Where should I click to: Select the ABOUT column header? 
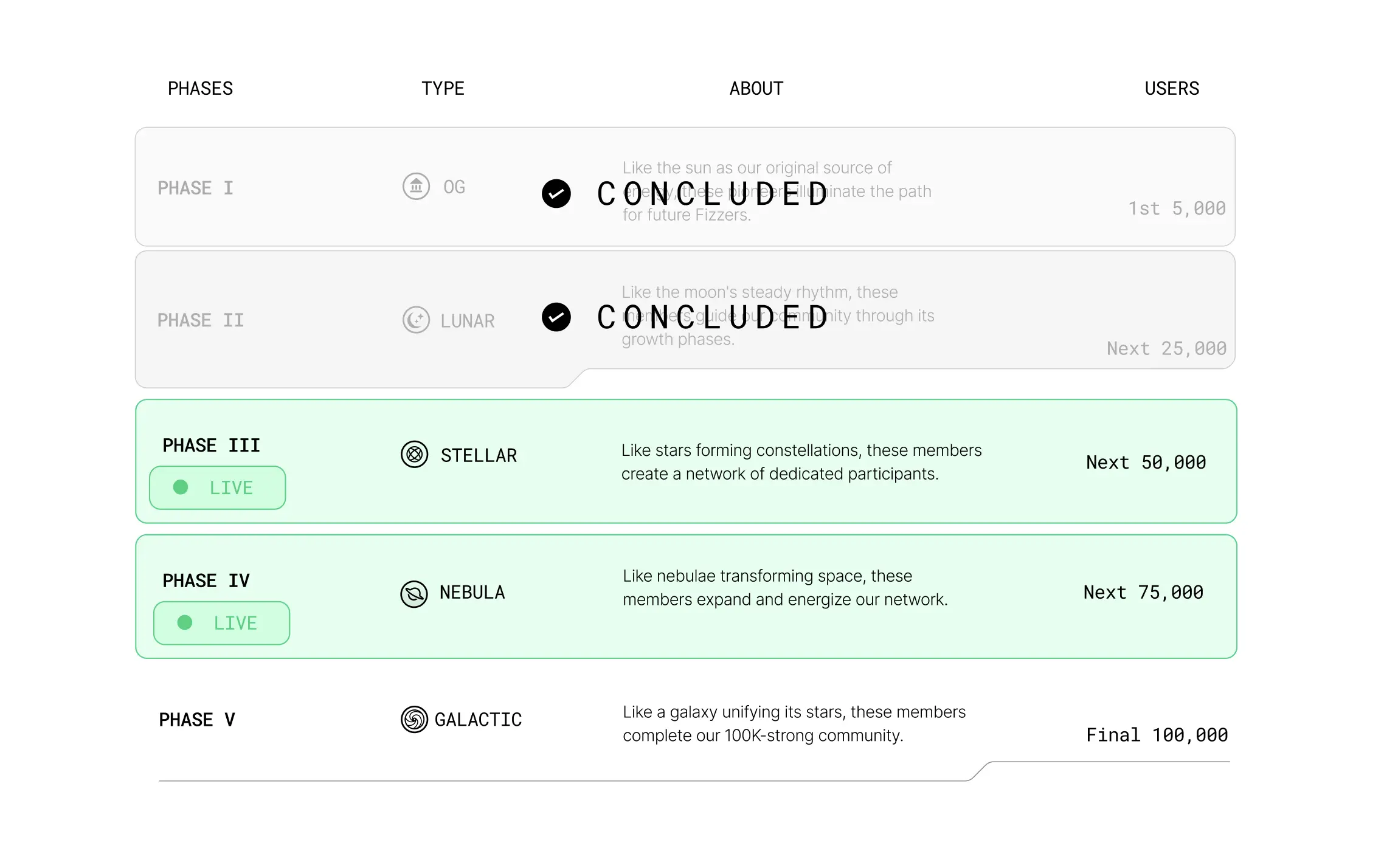coord(756,89)
